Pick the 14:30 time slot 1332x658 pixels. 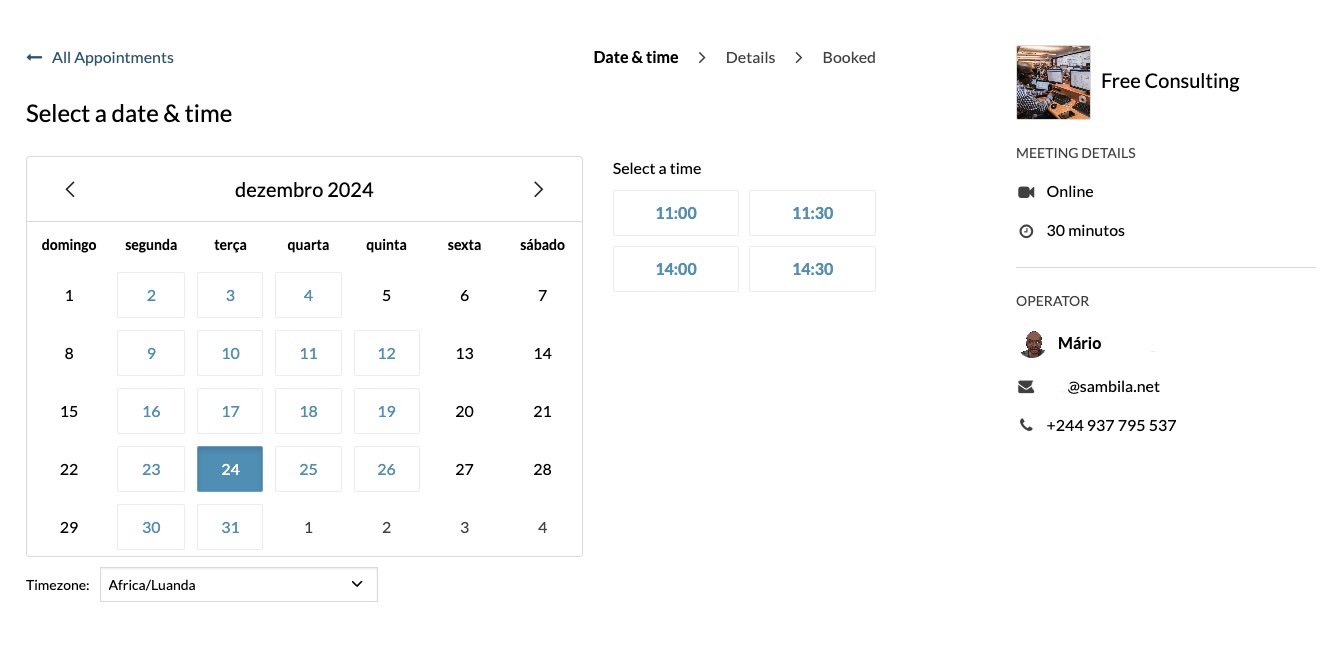tap(812, 269)
